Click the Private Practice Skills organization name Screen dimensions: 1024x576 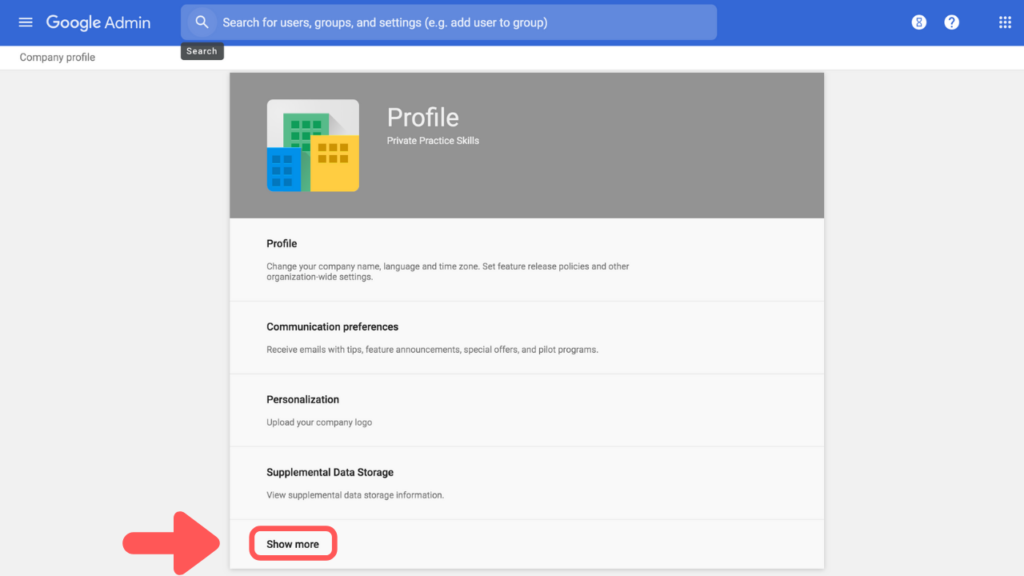433,140
